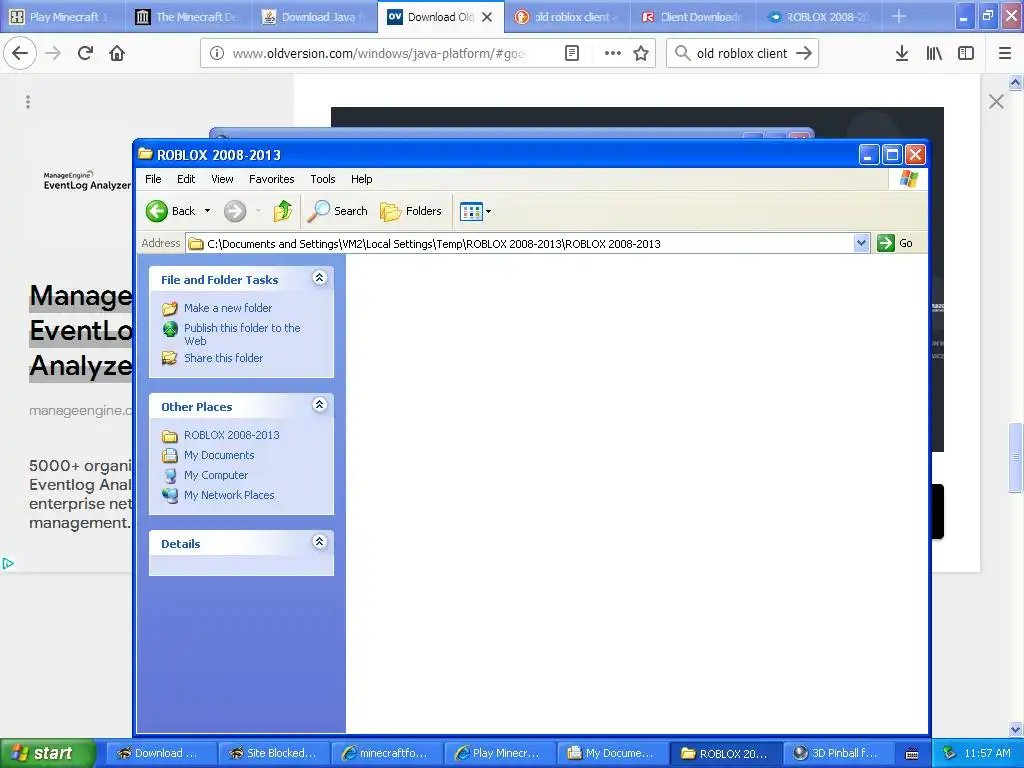Viewport: 1024px width, 768px height.
Task: Open Play Minecraft taskbar item
Action: [499, 753]
